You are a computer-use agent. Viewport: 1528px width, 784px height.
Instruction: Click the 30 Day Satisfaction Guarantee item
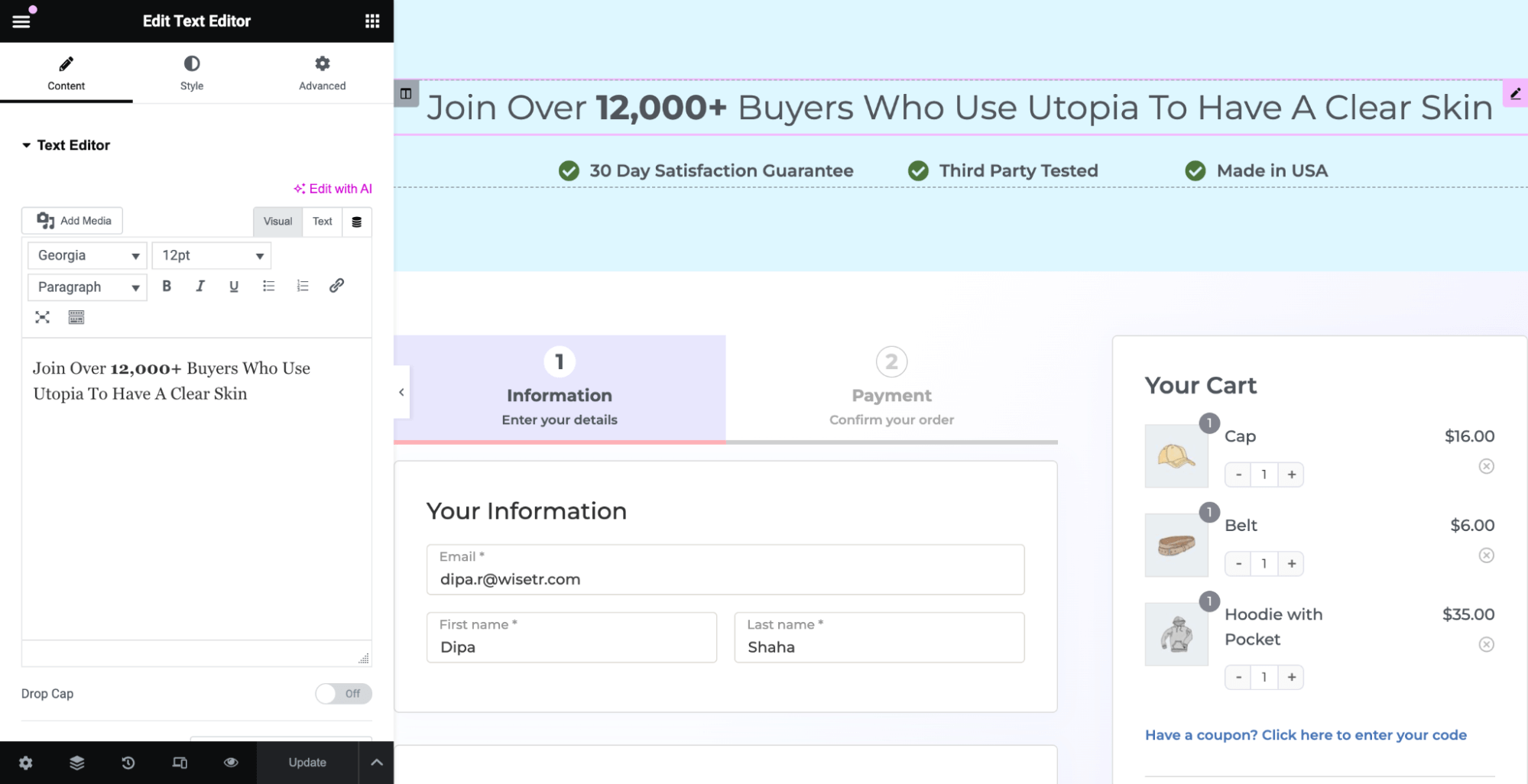(706, 170)
